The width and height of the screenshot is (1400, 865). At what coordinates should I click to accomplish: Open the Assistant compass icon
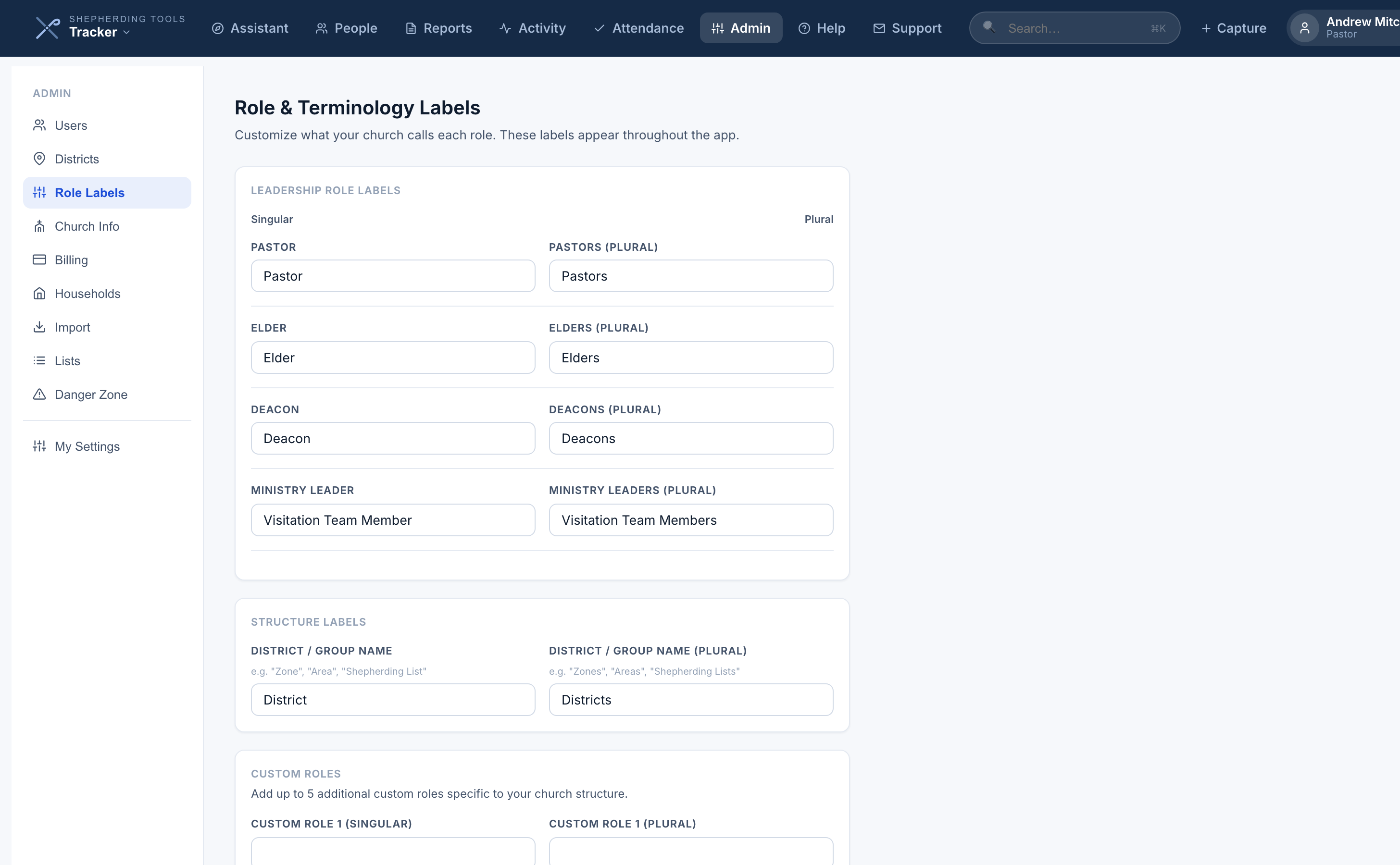point(217,28)
